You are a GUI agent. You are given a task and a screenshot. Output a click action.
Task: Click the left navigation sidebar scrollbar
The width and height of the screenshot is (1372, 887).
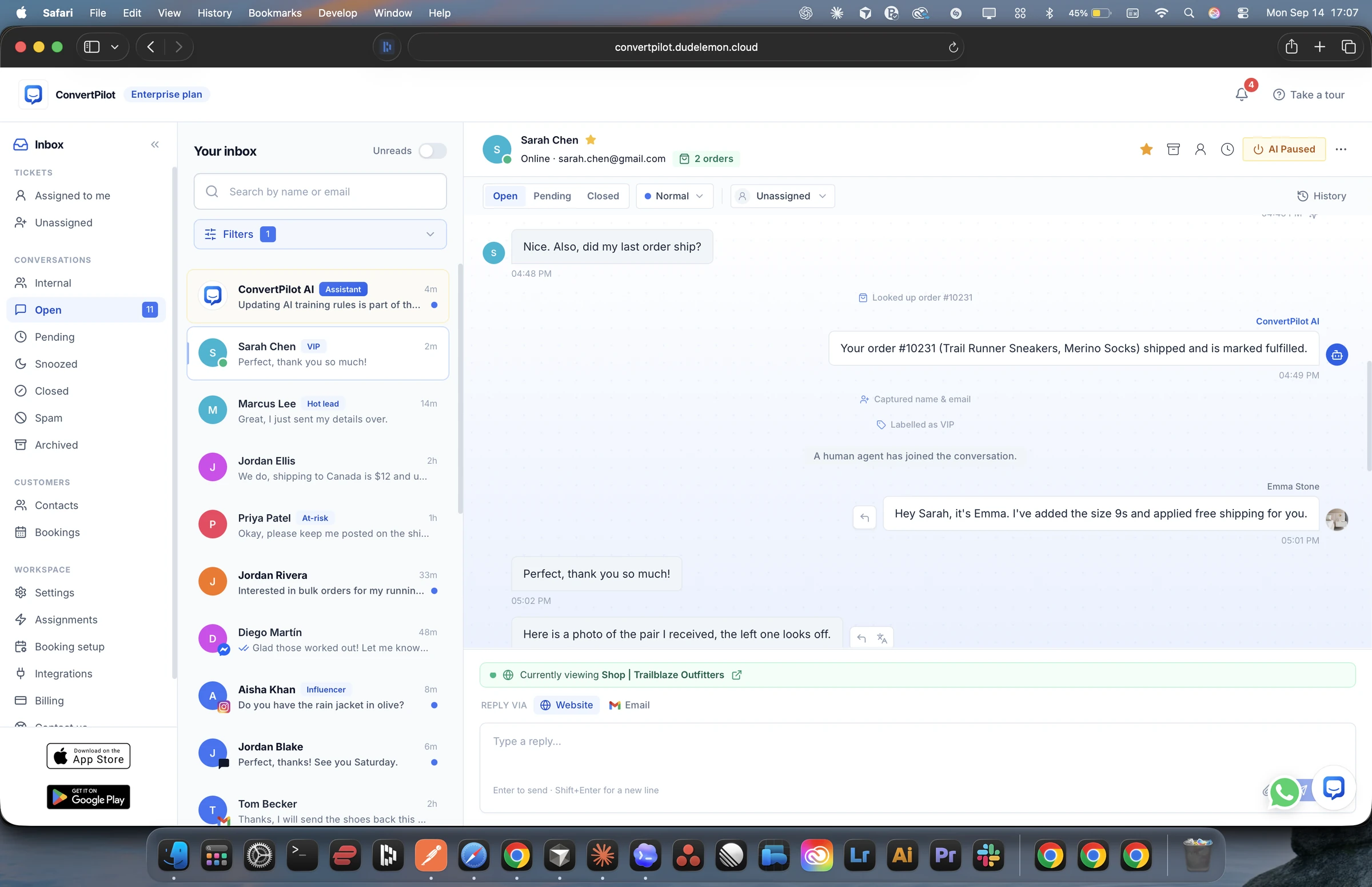click(x=174, y=423)
